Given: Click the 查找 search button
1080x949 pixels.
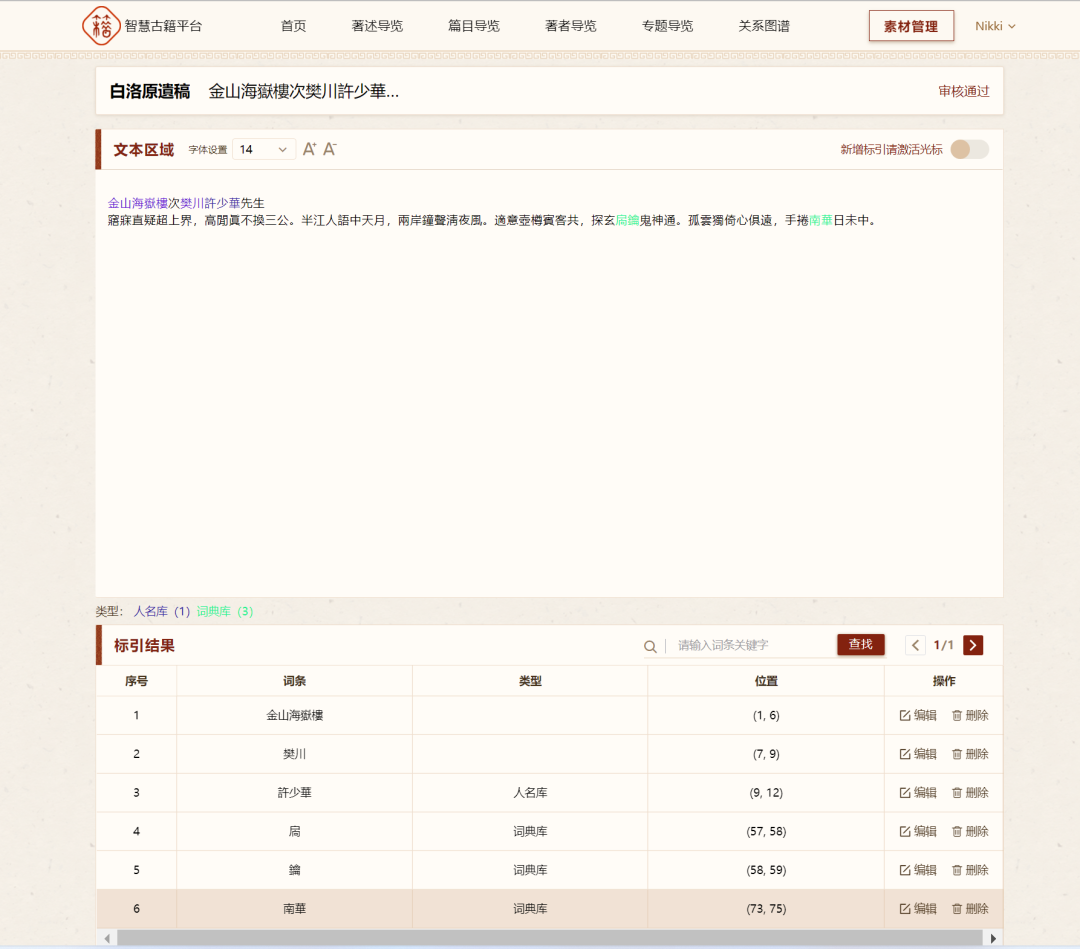Looking at the screenshot, I should pyautogui.click(x=860, y=645).
